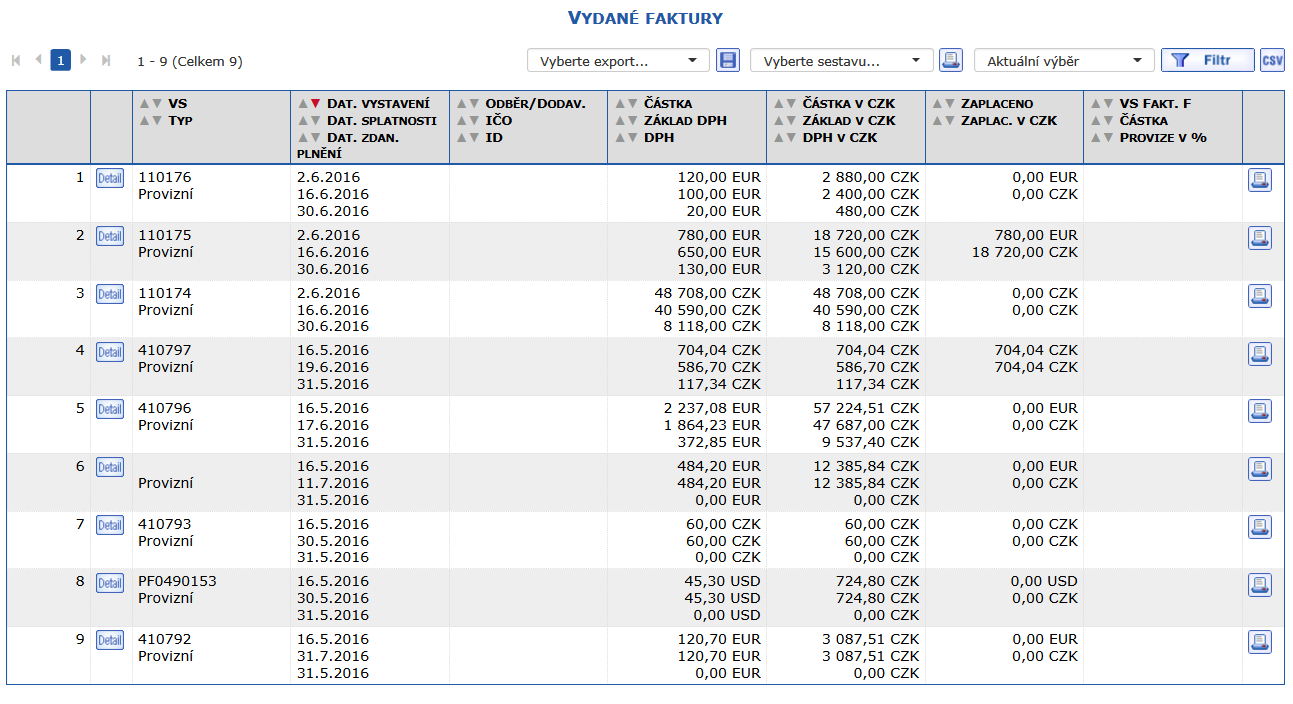1293x704 pixels.
Task: Sort ascending by Provize v %
Action: pyautogui.click(x=1096, y=138)
